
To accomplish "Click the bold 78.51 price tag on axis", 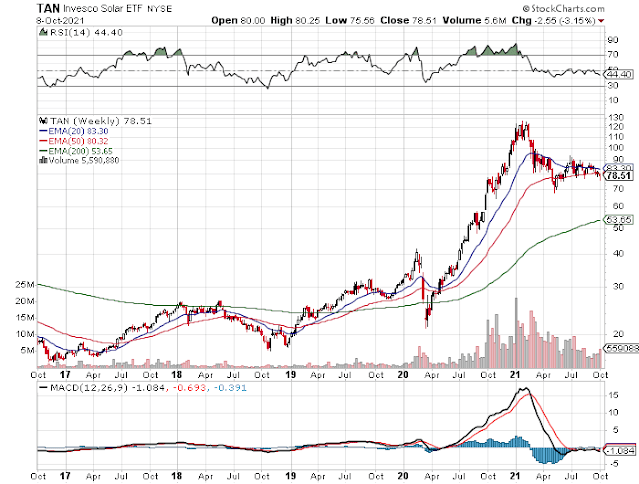I will [x=619, y=176].
